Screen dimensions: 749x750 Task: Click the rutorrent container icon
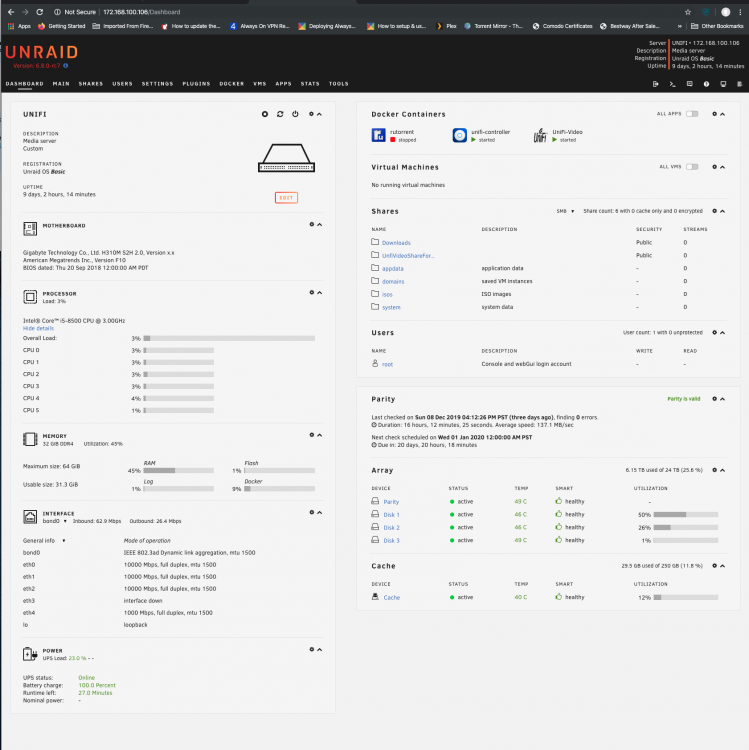coord(378,135)
